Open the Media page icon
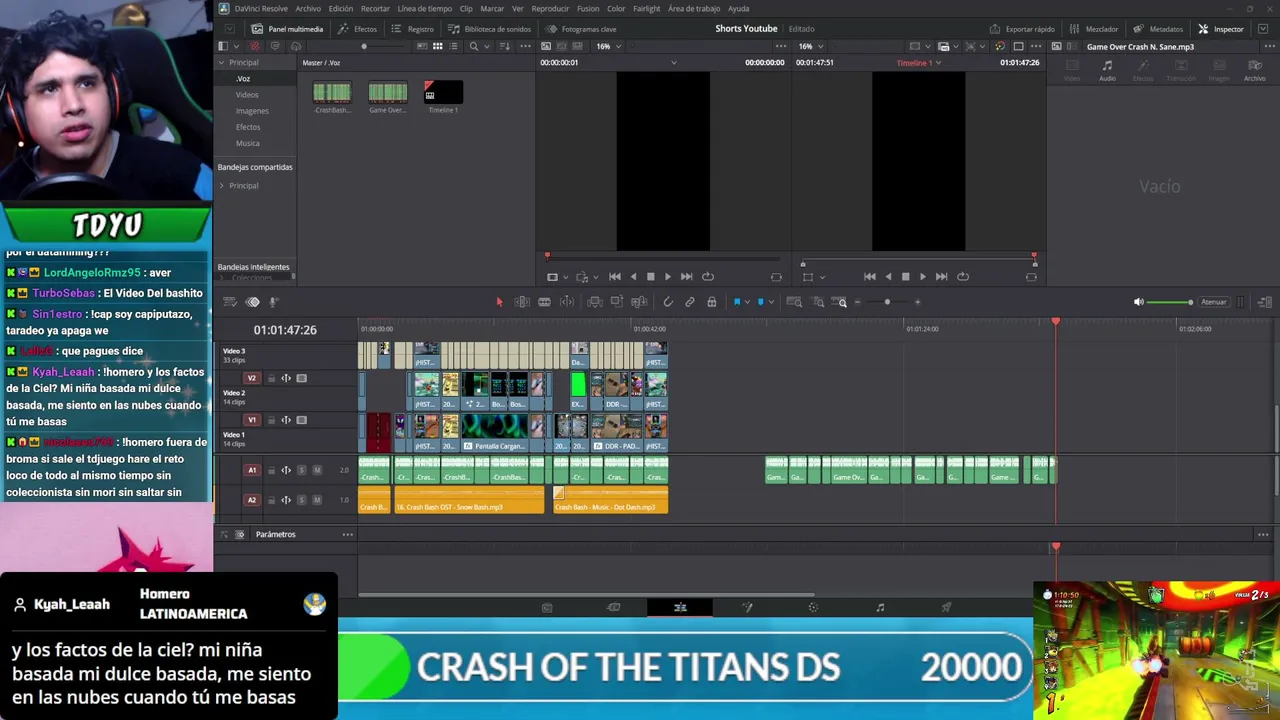This screenshot has height=720, width=1280. (x=547, y=607)
